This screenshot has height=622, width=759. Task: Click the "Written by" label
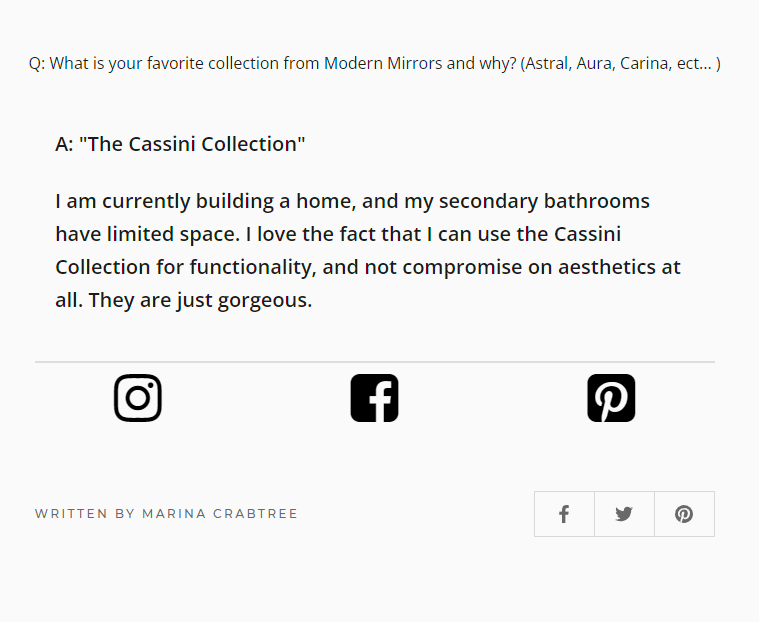85,514
